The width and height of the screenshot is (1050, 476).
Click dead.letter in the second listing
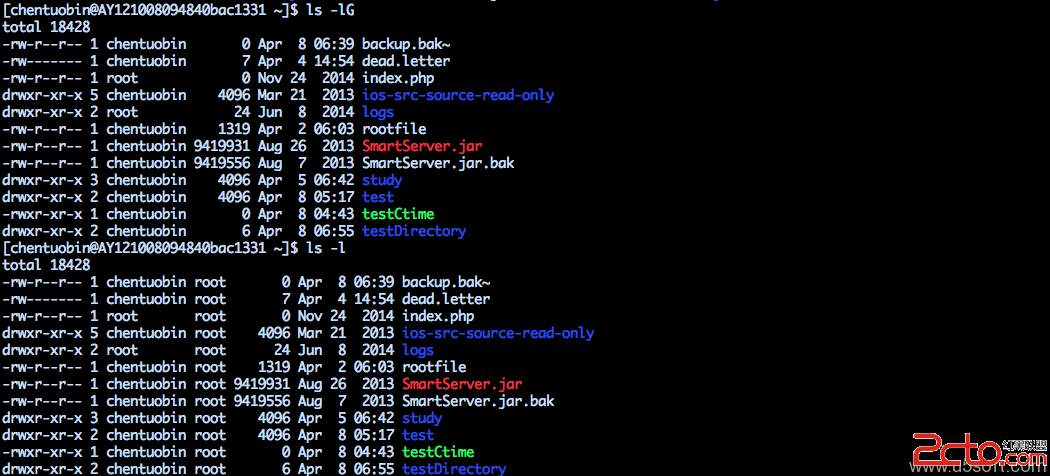pos(446,299)
